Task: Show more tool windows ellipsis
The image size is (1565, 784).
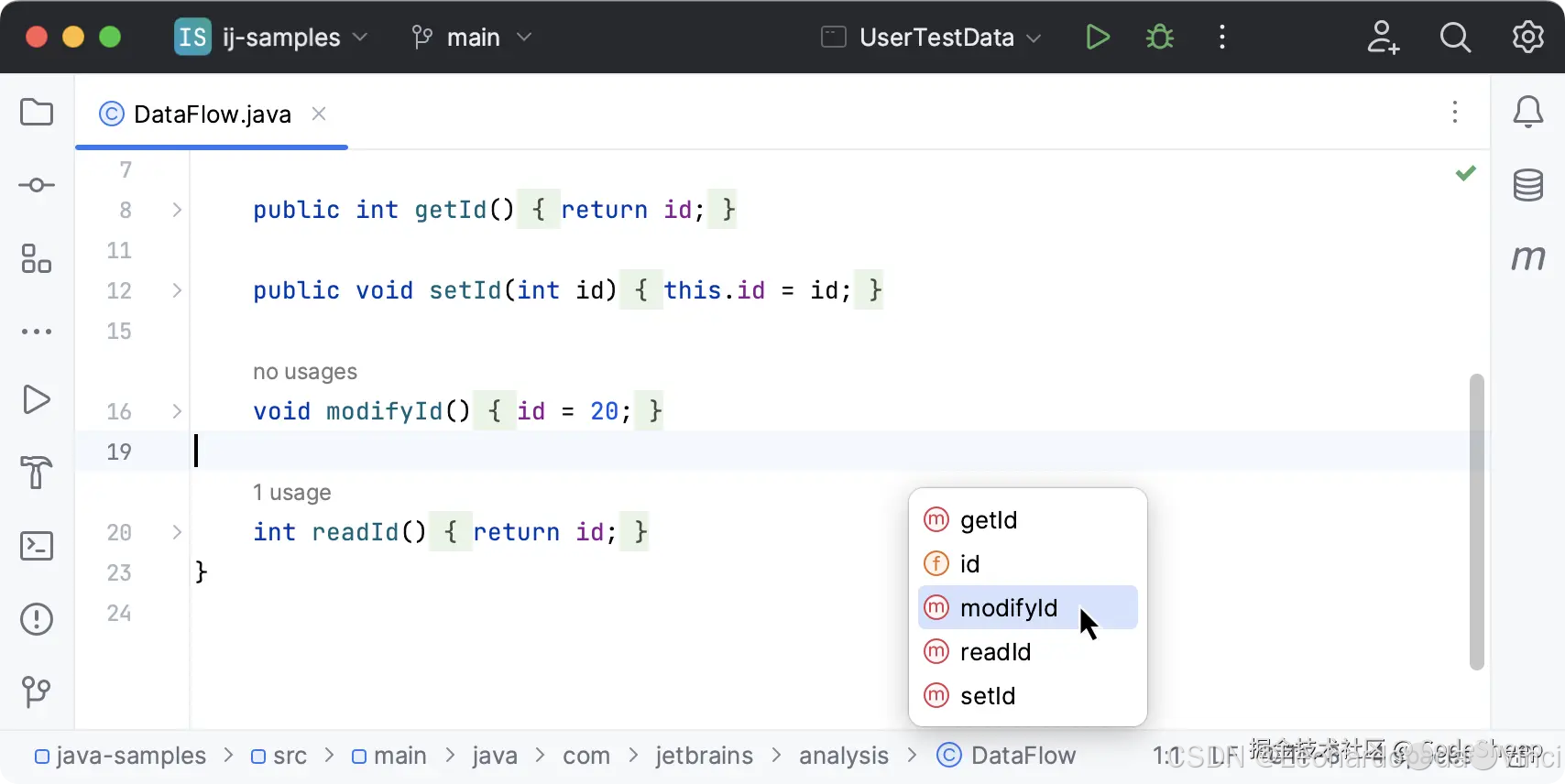Action: point(37,332)
